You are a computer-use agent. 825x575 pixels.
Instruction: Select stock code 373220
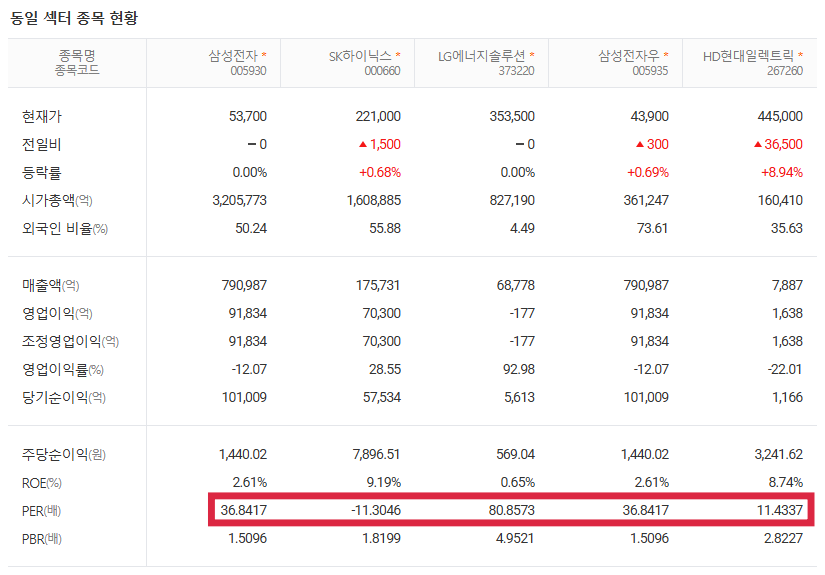point(517,70)
